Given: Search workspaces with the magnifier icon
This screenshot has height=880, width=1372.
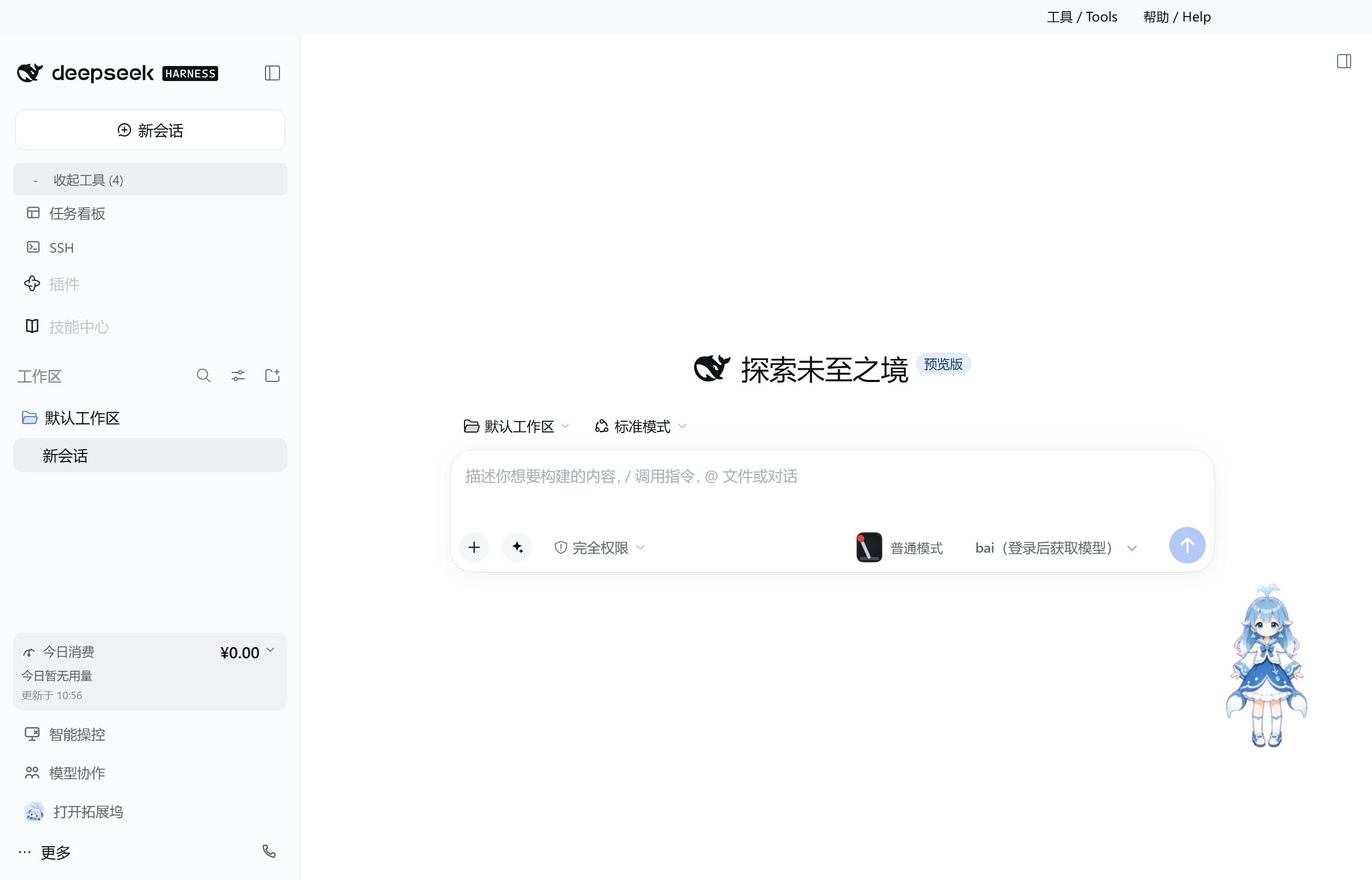Looking at the screenshot, I should pyautogui.click(x=203, y=376).
